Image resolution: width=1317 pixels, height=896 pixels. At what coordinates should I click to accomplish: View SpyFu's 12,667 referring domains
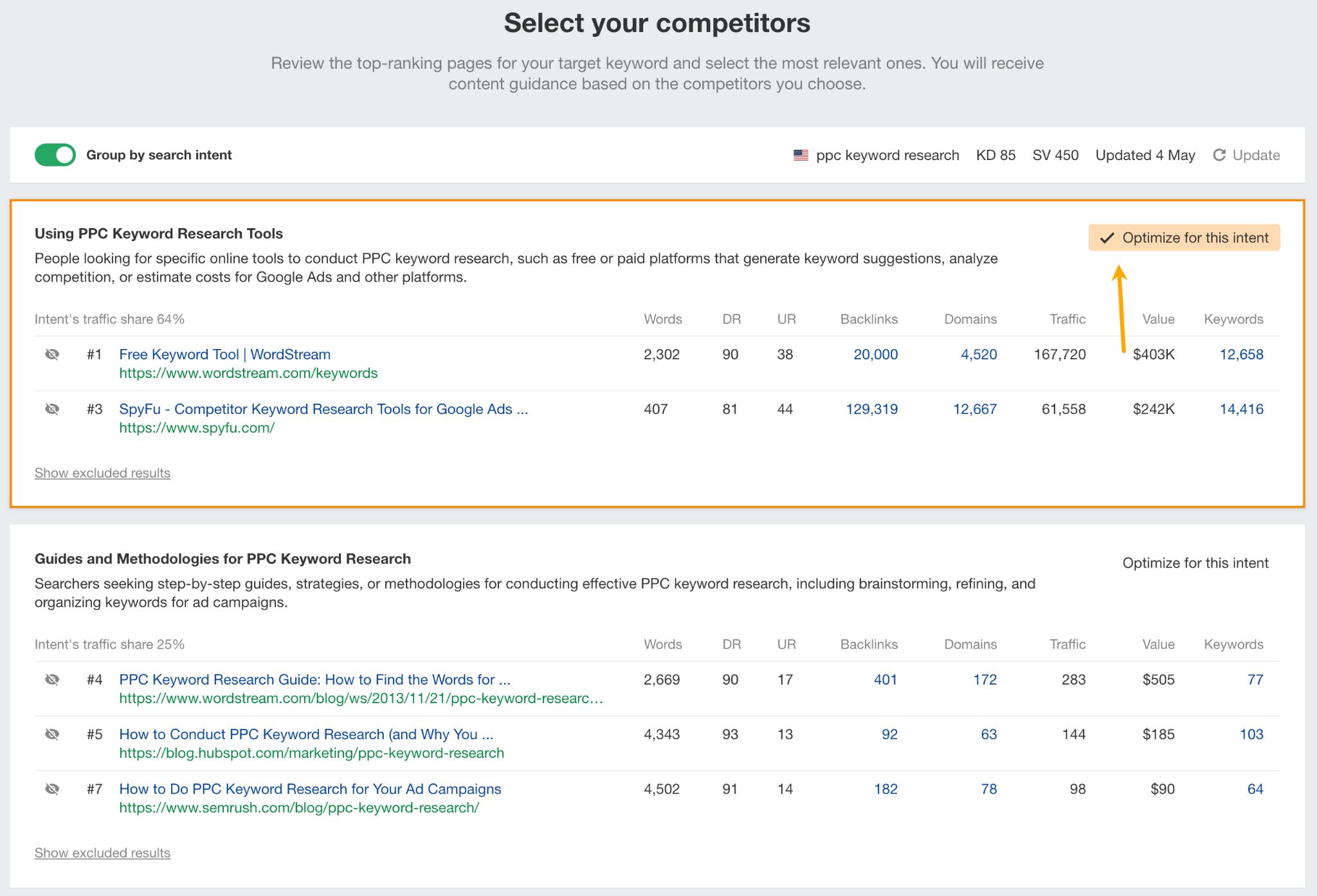975,409
